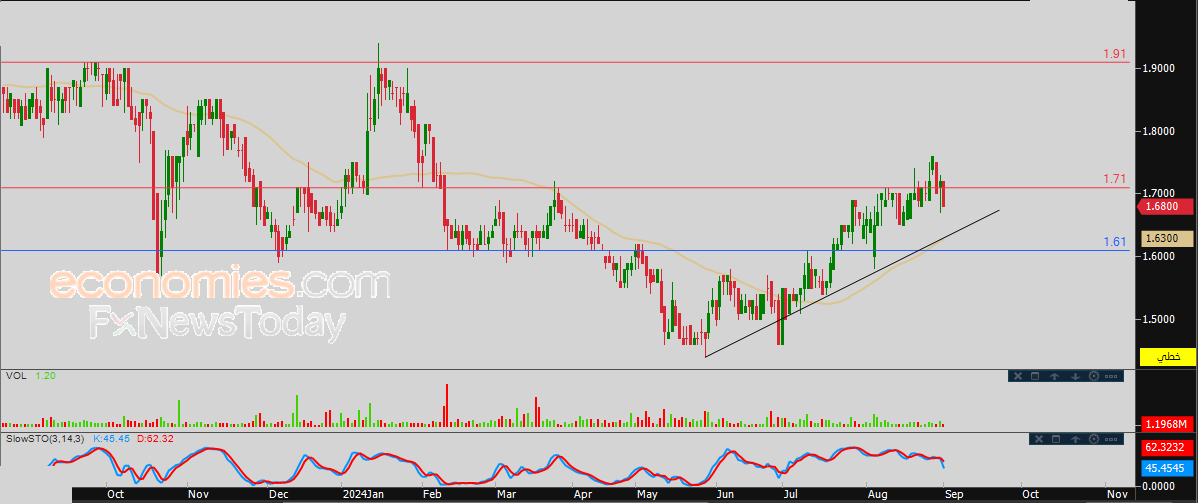Select the SlowSTO(3,14,3) indicator label
Image resolution: width=1198 pixels, height=504 pixels.
46,438
